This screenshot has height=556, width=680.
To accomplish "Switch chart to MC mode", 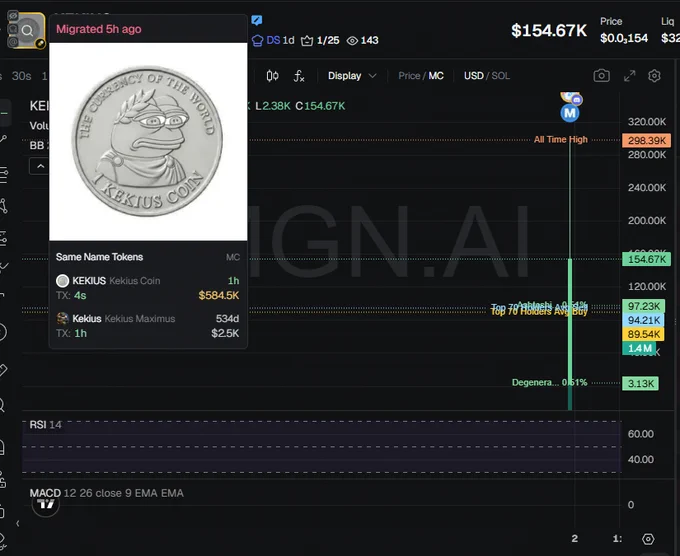I will (x=436, y=76).
